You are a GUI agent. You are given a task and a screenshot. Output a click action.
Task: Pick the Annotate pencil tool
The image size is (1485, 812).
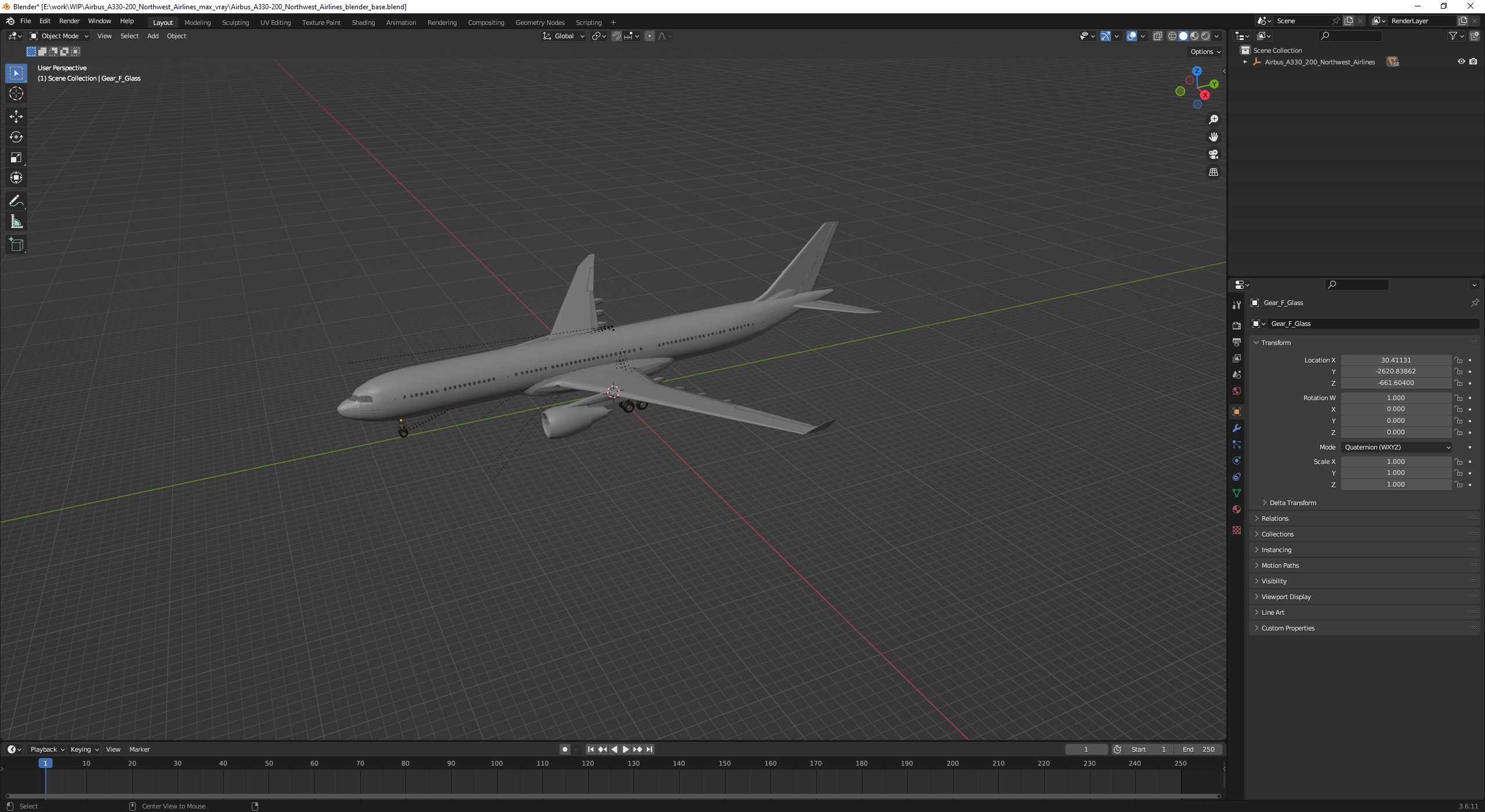coord(16,201)
